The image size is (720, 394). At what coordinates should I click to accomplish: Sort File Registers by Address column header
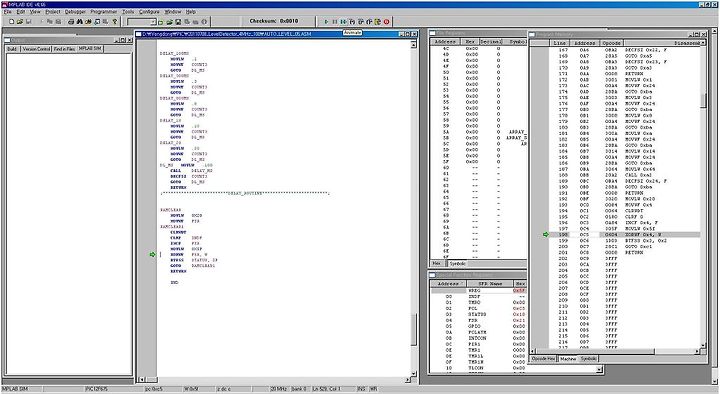tap(445, 42)
